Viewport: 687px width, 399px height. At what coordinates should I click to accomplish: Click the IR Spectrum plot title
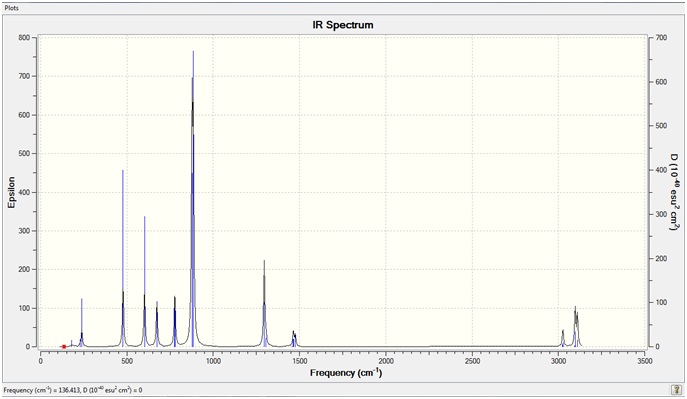tap(343, 25)
